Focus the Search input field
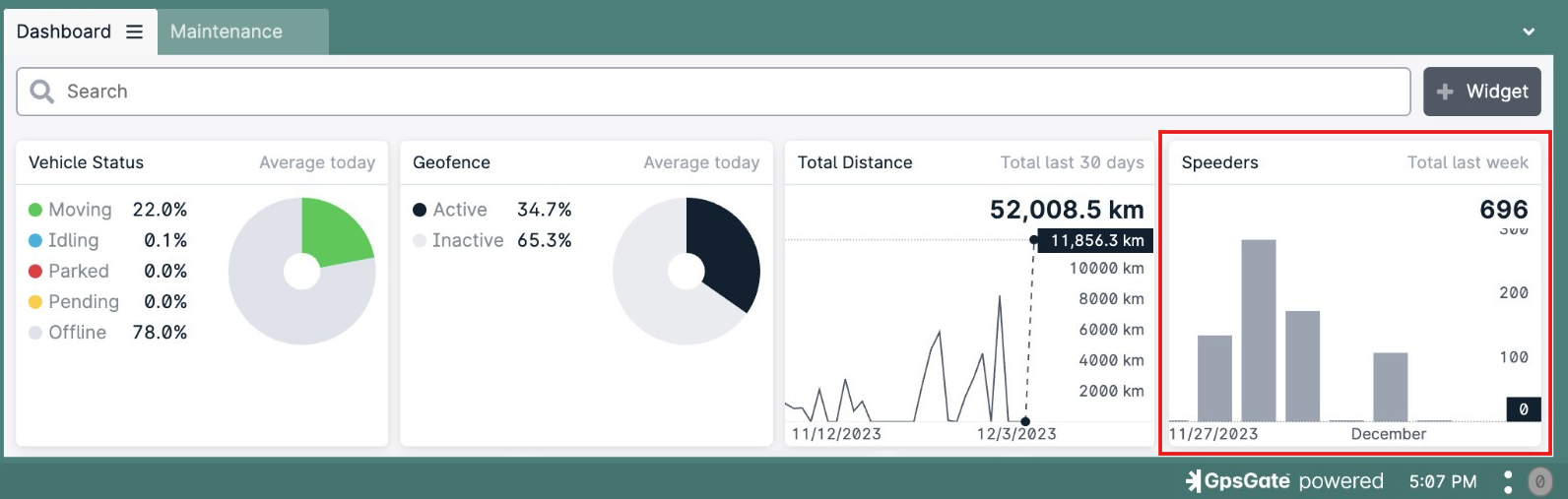1568x499 pixels. coord(713,92)
